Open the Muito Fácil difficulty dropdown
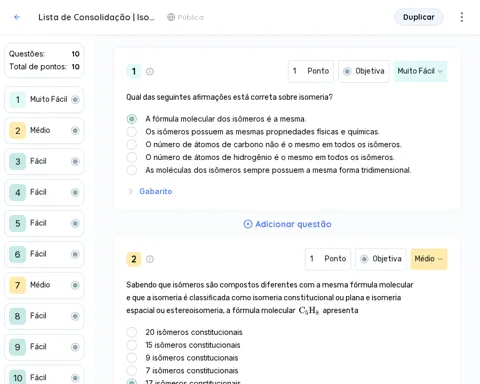This screenshot has width=480, height=384. coord(420,71)
